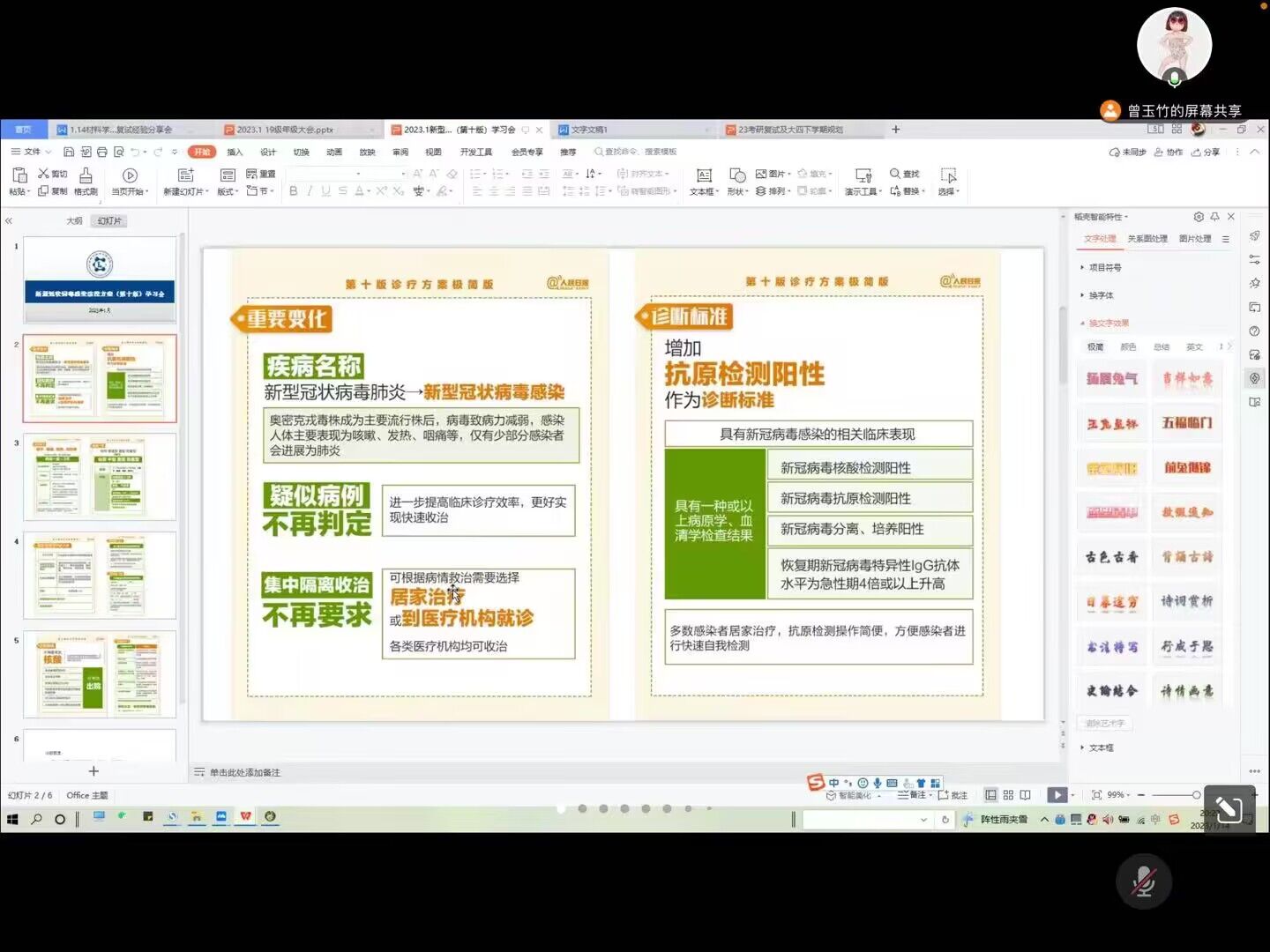Open the Insert (插入) ribbon tab
The image size is (1270, 952).
[235, 152]
